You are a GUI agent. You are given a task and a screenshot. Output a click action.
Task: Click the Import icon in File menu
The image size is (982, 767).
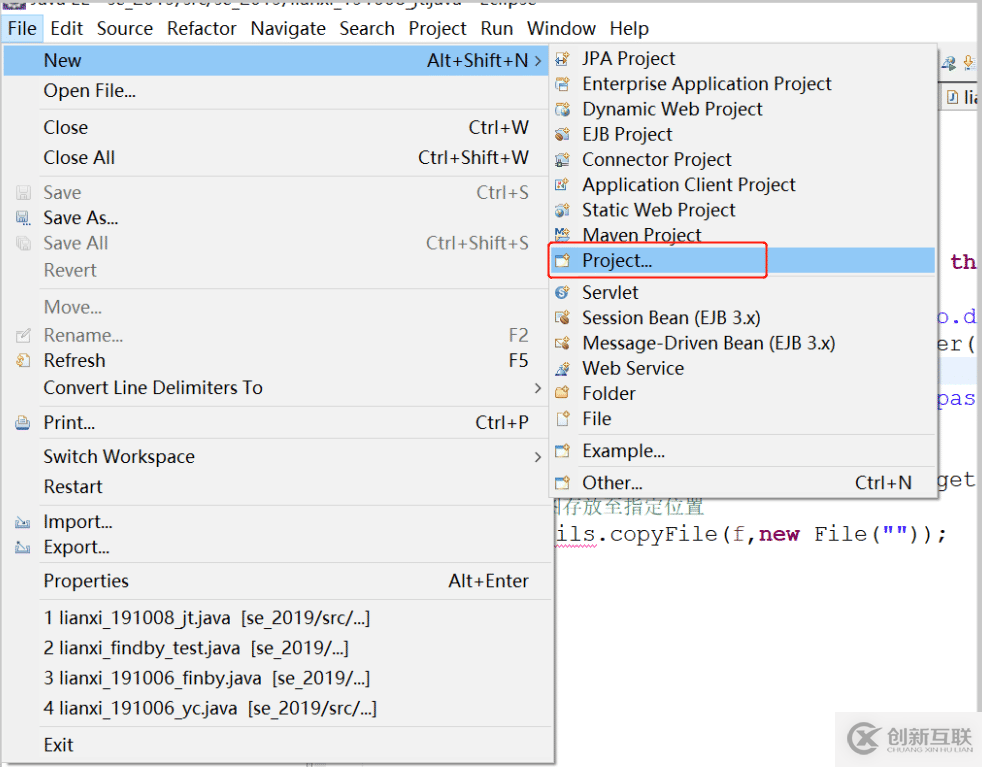pyautogui.click(x=23, y=522)
